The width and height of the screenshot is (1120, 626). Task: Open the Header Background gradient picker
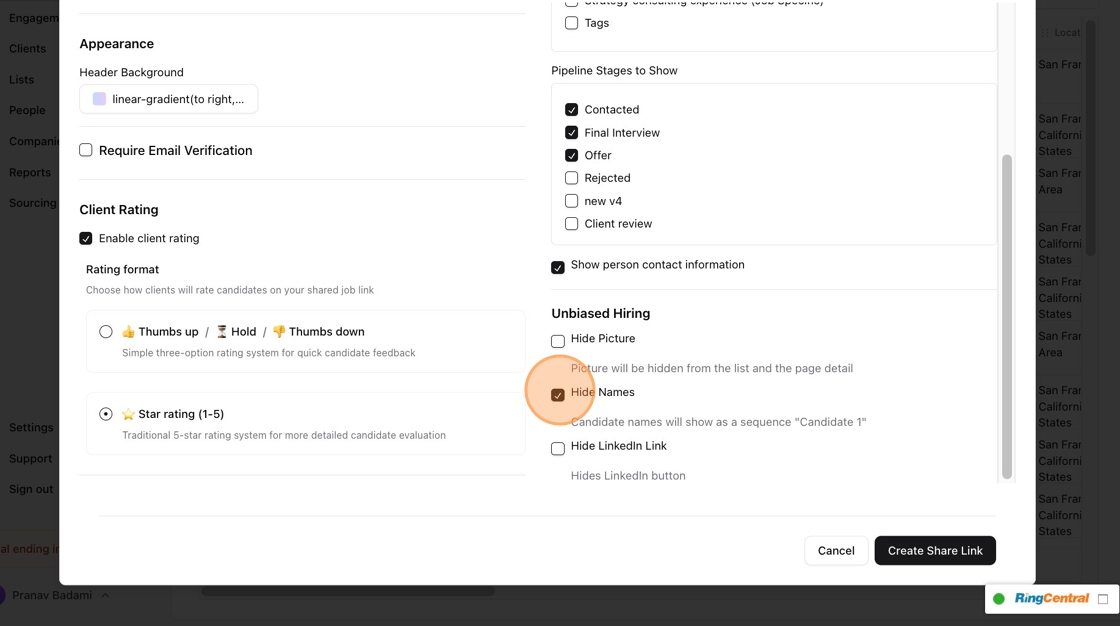click(x=169, y=99)
